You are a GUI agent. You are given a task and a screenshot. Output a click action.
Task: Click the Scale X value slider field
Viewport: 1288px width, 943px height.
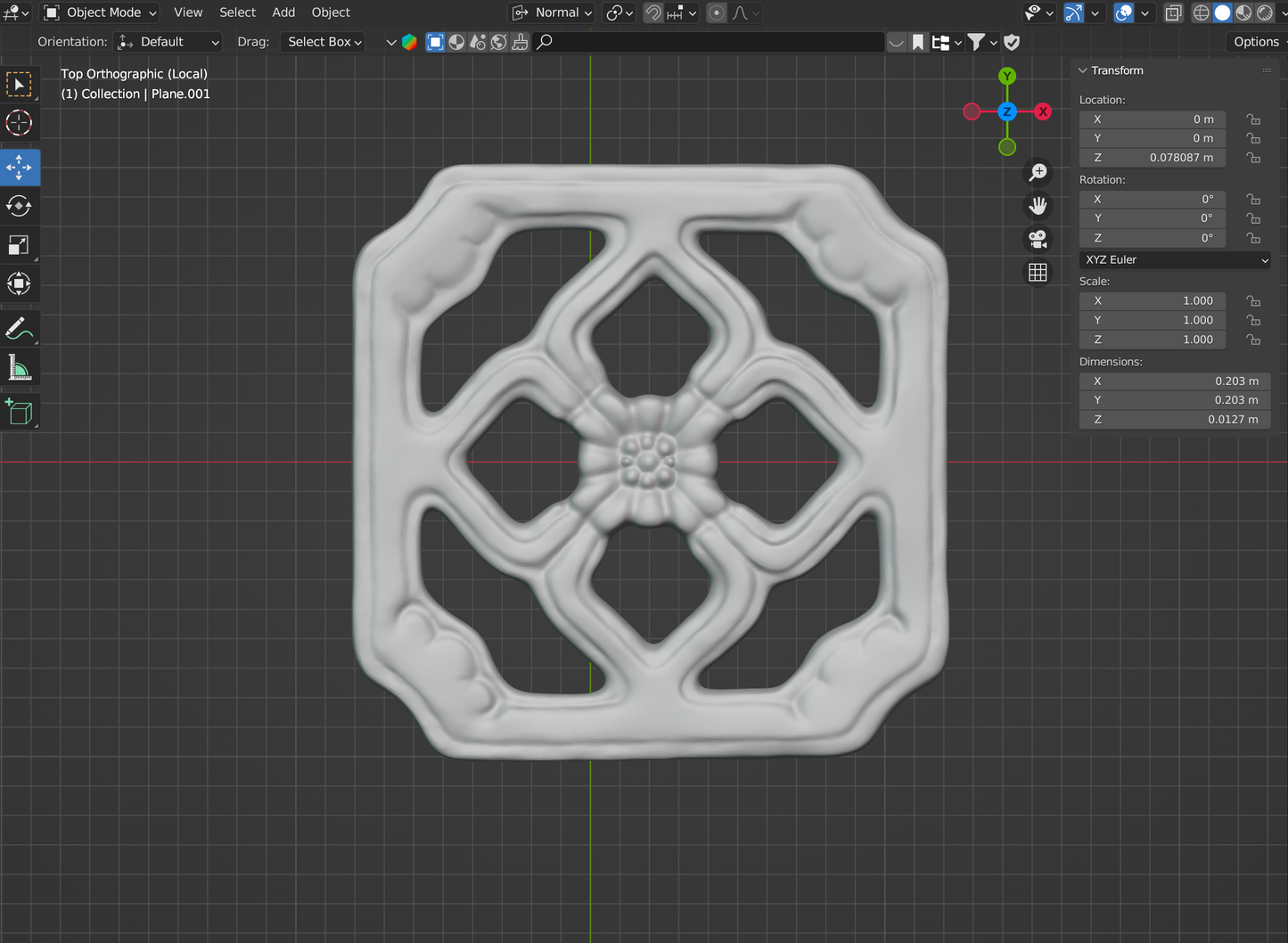[x=1152, y=301]
